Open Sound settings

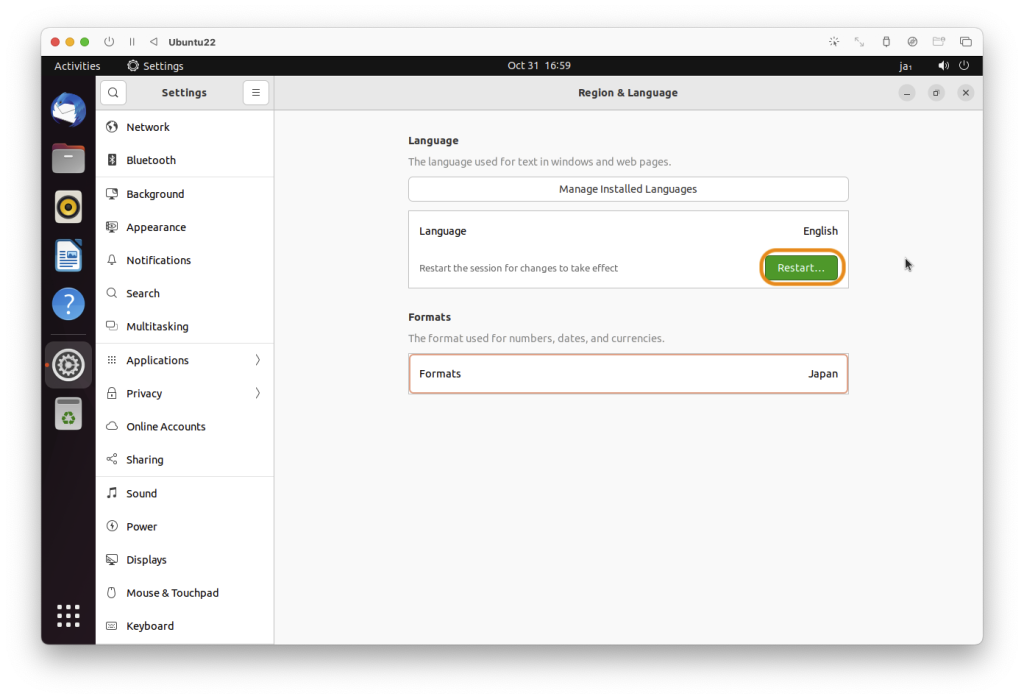(x=185, y=493)
